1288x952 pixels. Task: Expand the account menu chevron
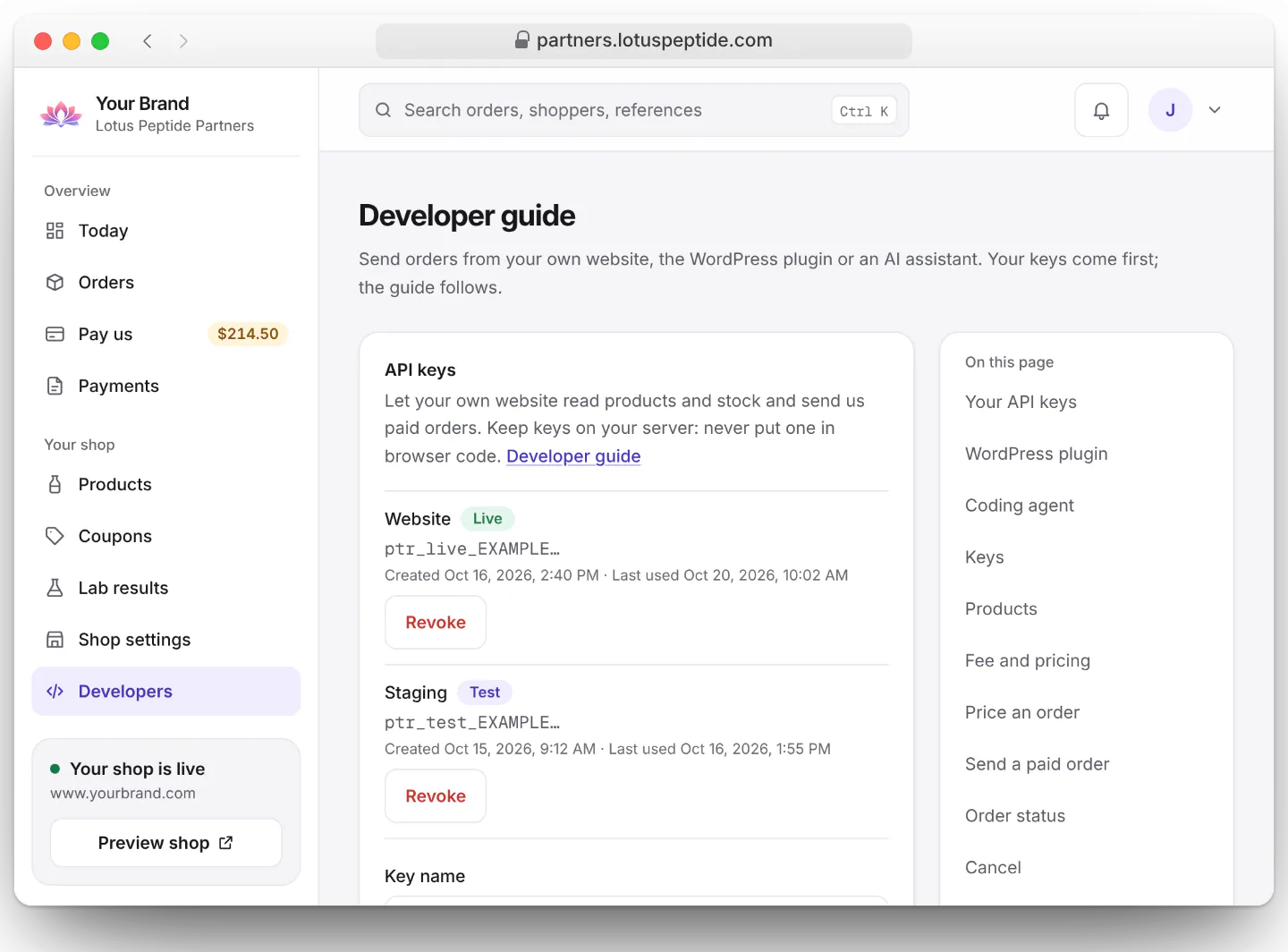1215,110
